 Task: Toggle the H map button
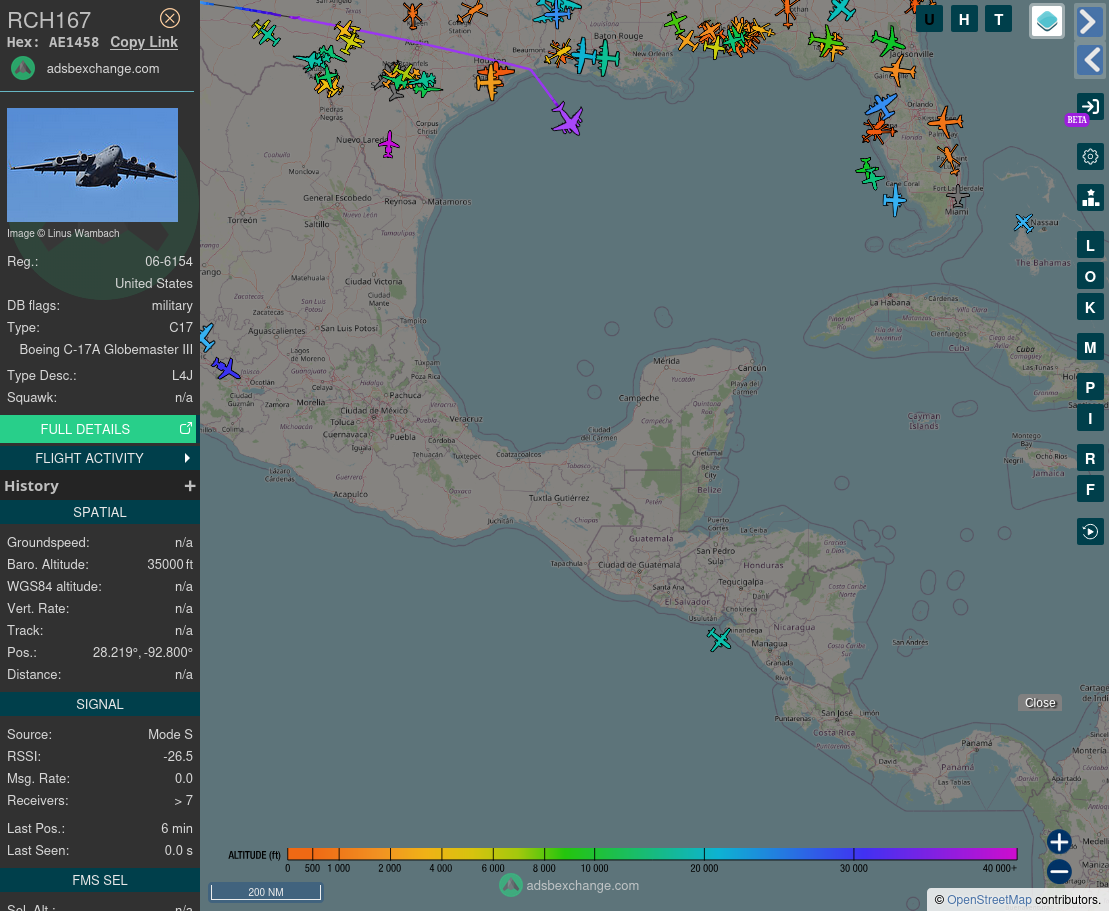(x=964, y=19)
